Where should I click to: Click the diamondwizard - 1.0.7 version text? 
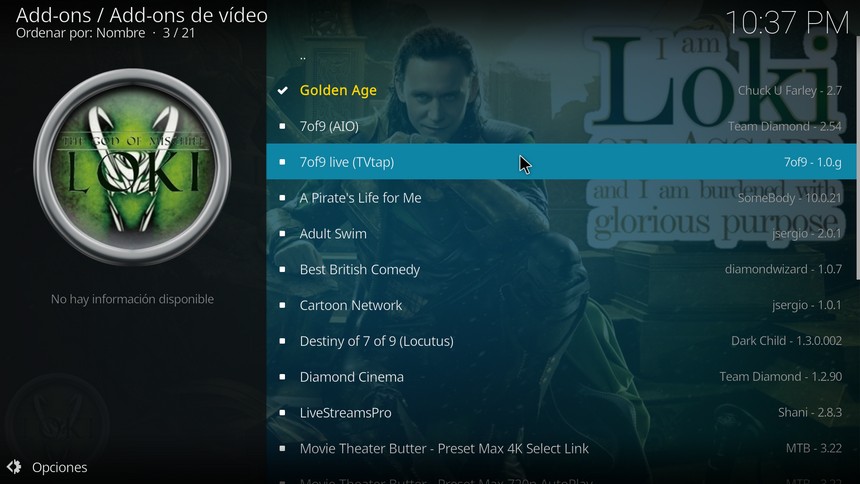click(x=783, y=269)
